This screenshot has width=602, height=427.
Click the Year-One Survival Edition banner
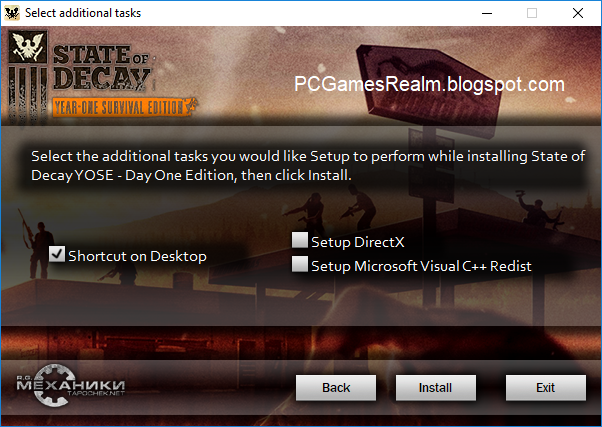(124, 107)
